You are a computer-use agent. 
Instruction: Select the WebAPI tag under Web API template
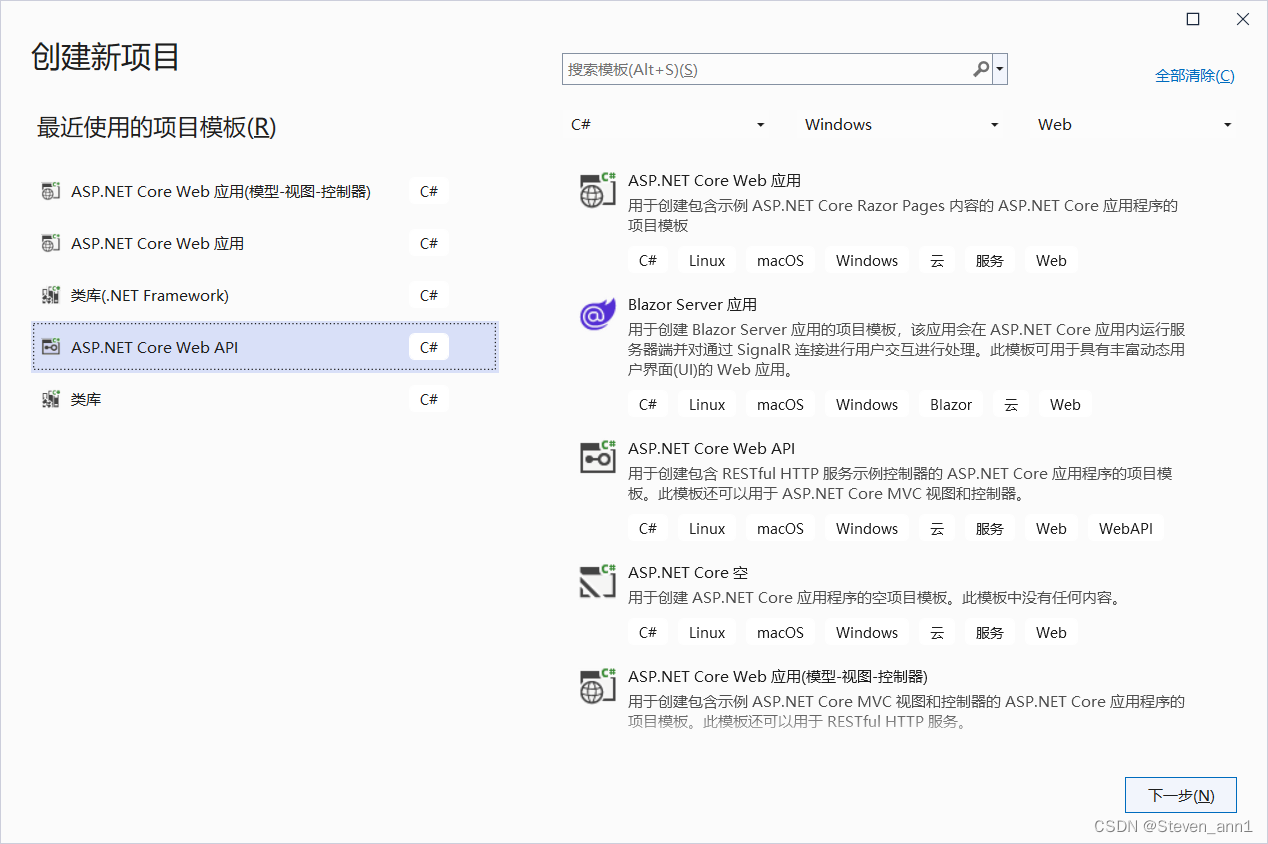coord(1125,528)
